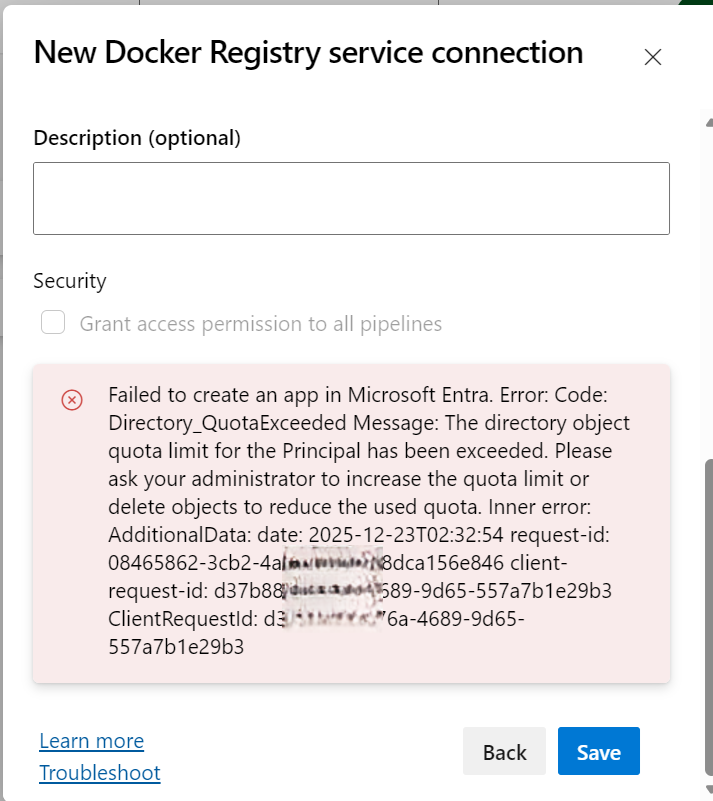Viewport: 713px width, 801px height.
Task: Click the 'New Docker Registry service connection' title
Action: pos(308,52)
